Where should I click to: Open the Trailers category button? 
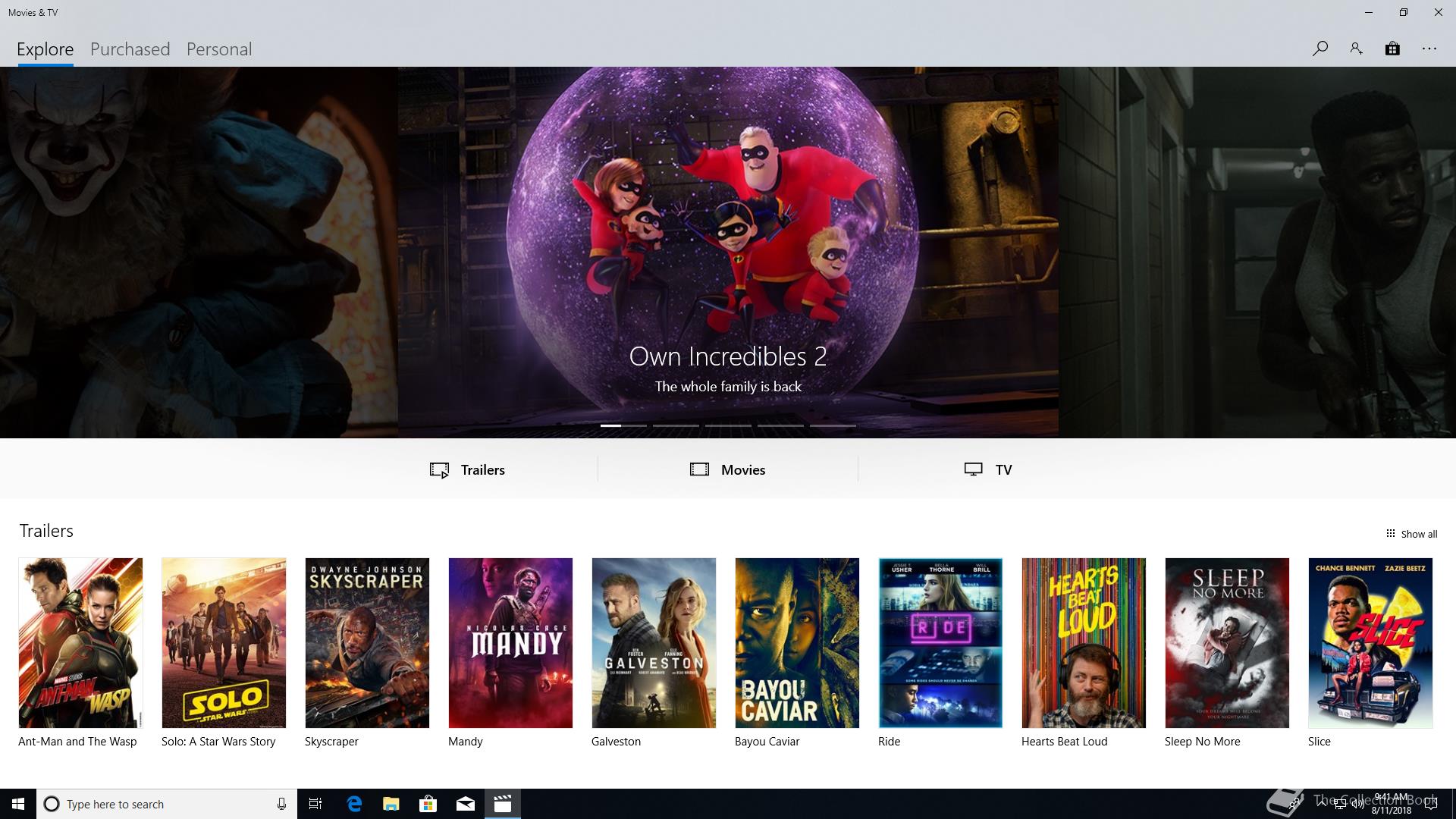467,469
